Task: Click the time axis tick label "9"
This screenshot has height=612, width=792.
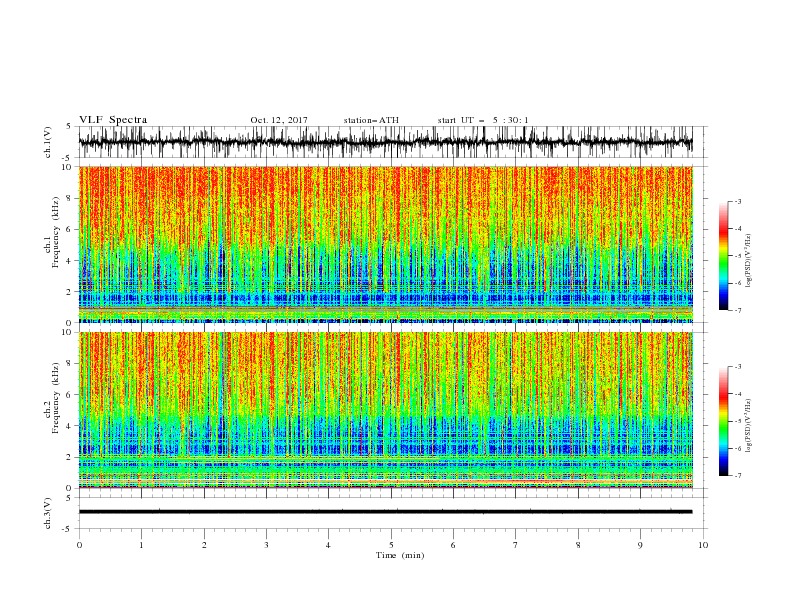Action: tap(640, 545)
